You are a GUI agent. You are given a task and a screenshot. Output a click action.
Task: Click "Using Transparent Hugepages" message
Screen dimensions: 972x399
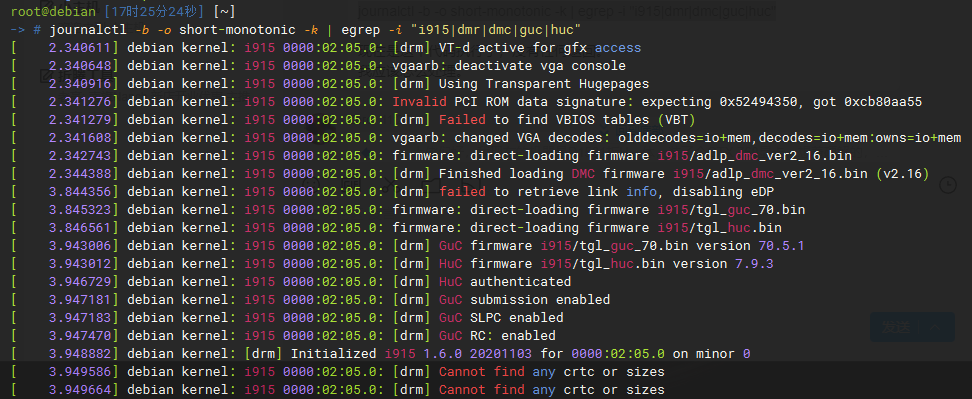(544, 84)
